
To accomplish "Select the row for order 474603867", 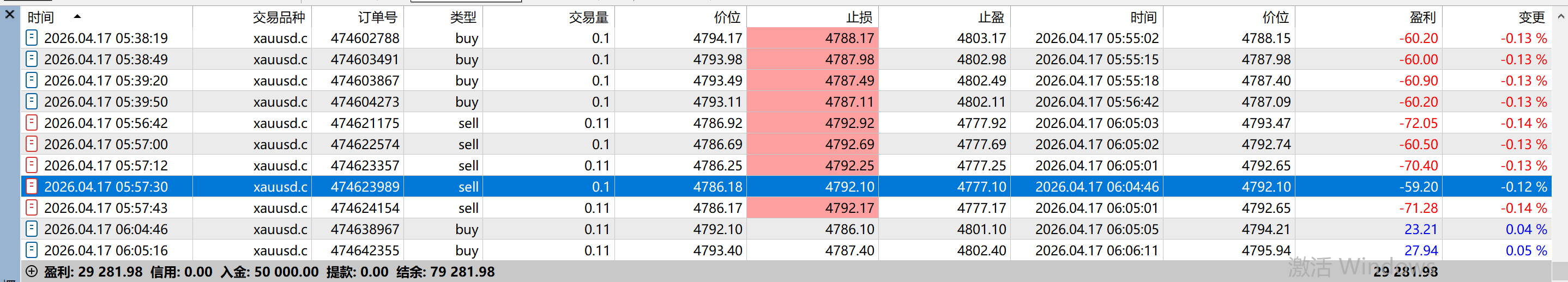I will click(365, 80).
